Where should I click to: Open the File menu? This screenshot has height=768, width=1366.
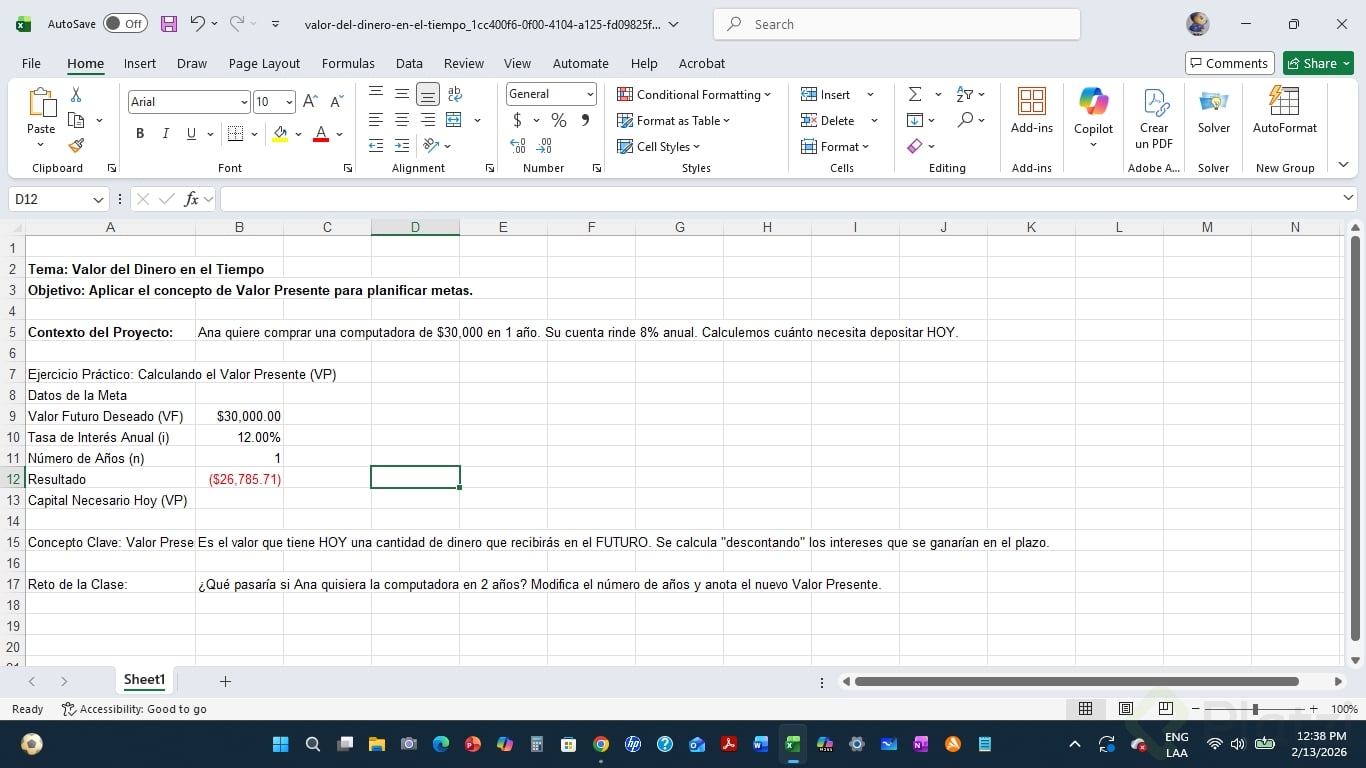pos(31,63)
